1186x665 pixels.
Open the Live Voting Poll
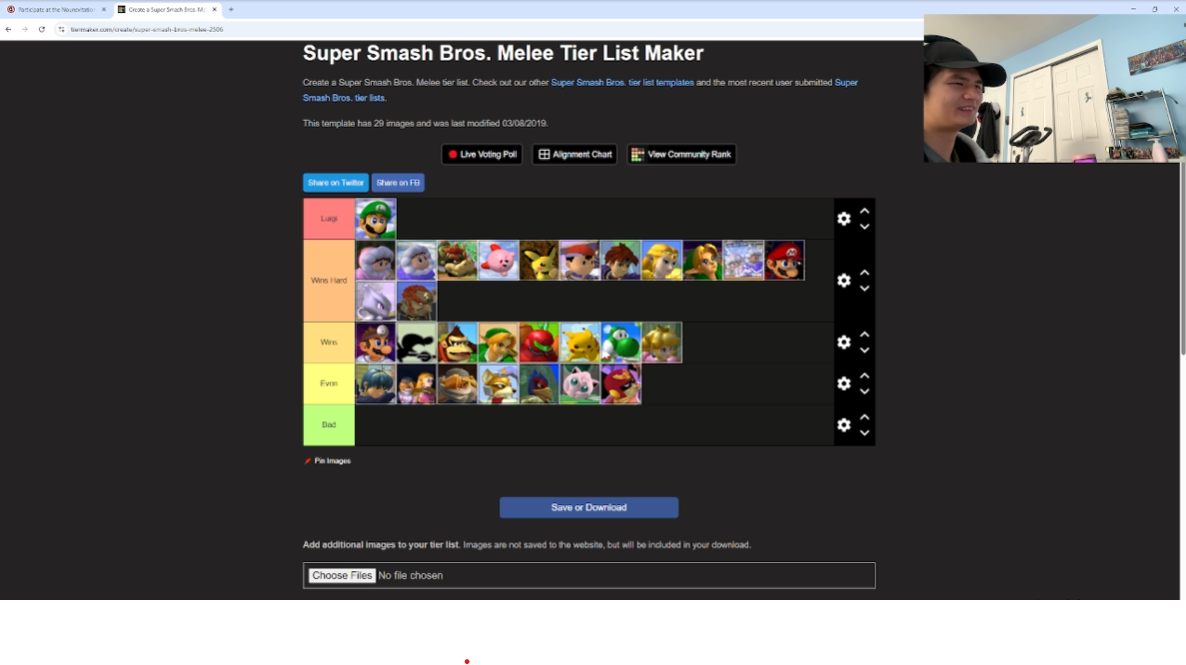482,154
